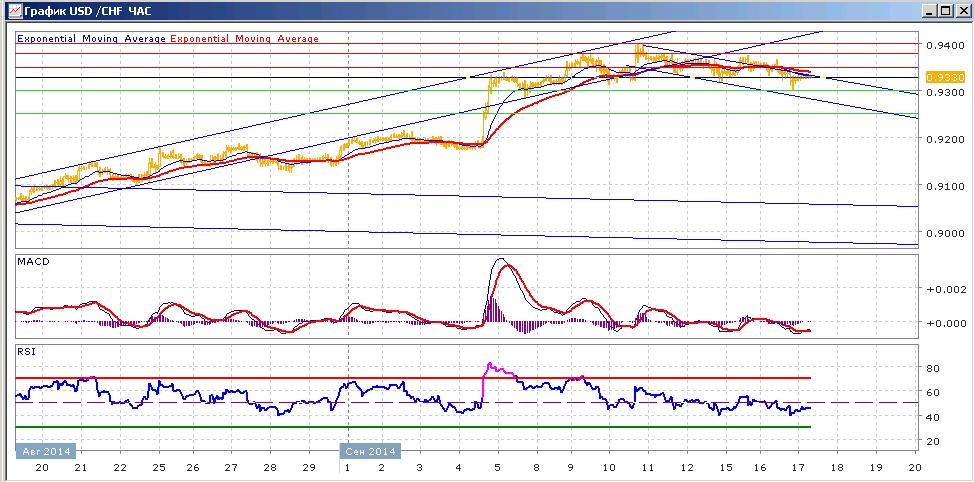This screenshot has width=974, height=482.
Task: Click date 29 on the time axis
Action: point(309,467)
